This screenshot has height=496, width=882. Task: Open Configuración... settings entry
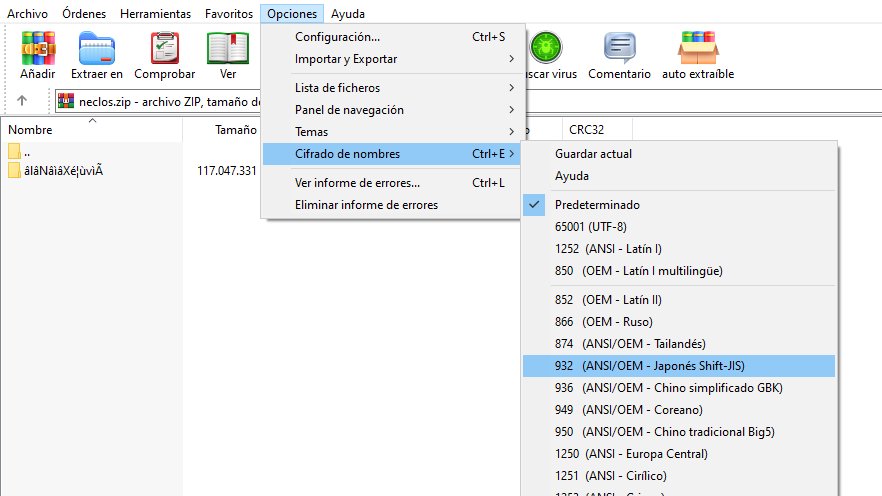click(x=391, y=37)
